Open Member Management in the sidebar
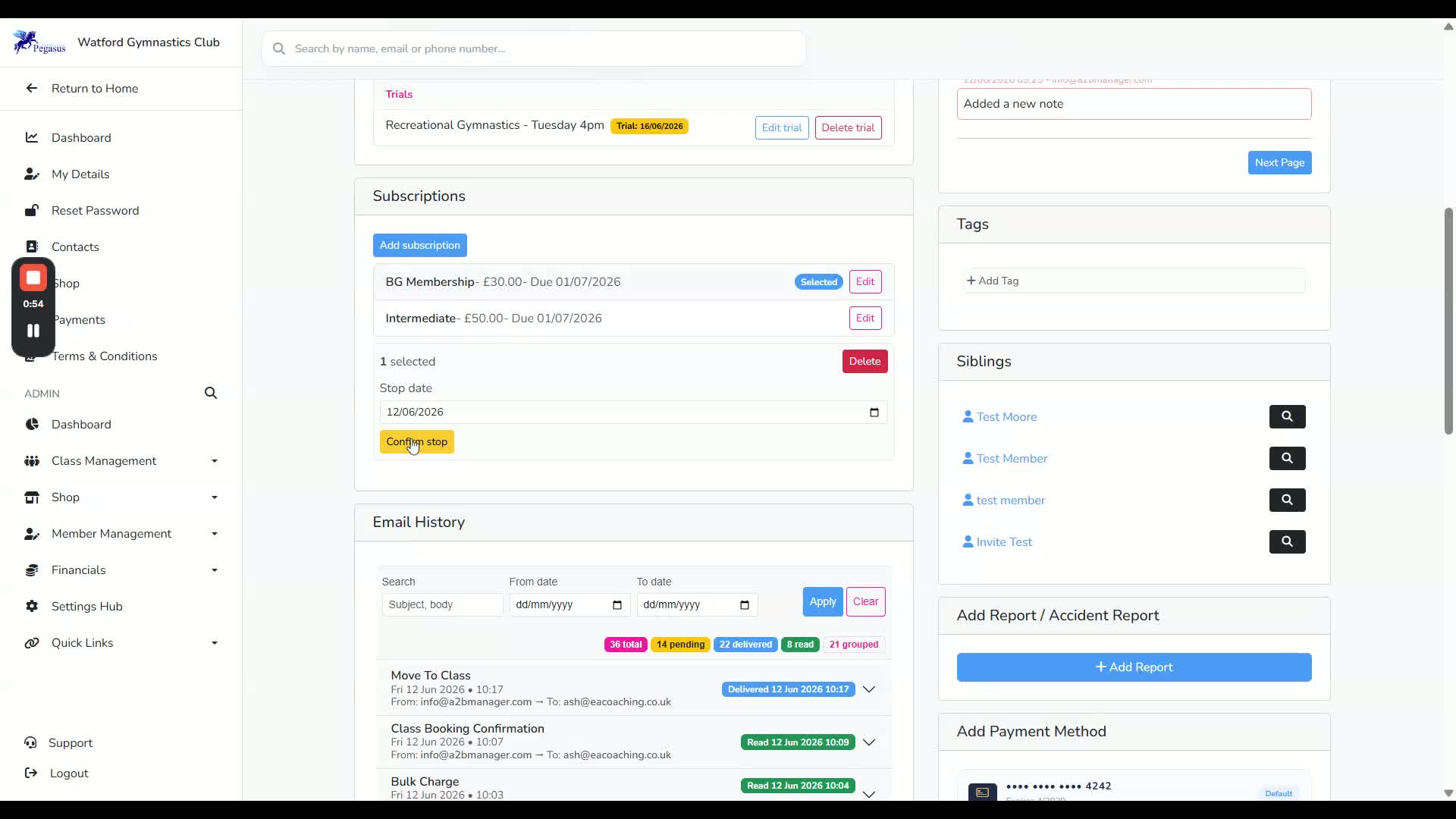Image resolution: width=1456 pixels, height=819 pixels. [121, 534]
